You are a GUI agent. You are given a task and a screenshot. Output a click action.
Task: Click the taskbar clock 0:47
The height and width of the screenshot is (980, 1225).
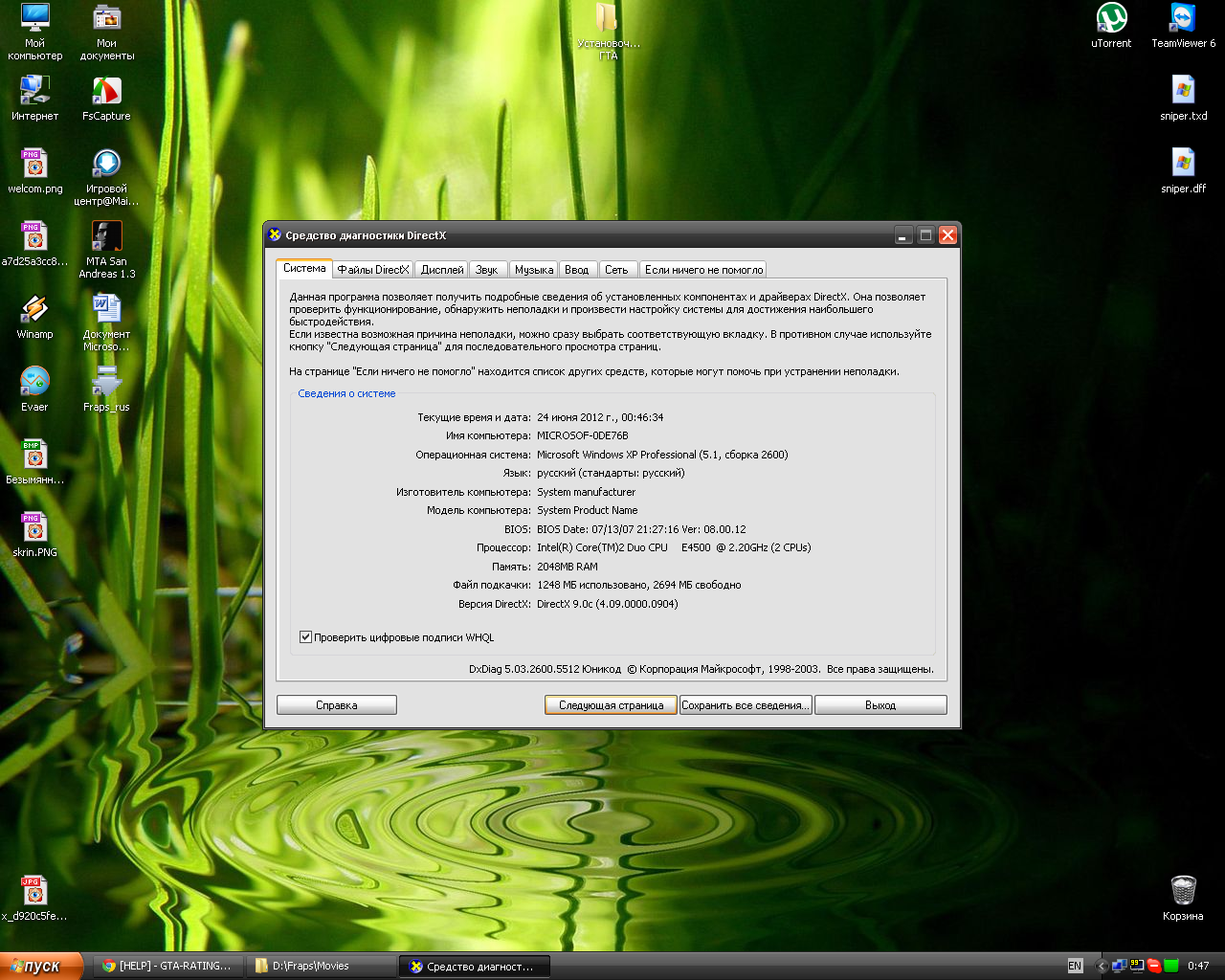1198,966
